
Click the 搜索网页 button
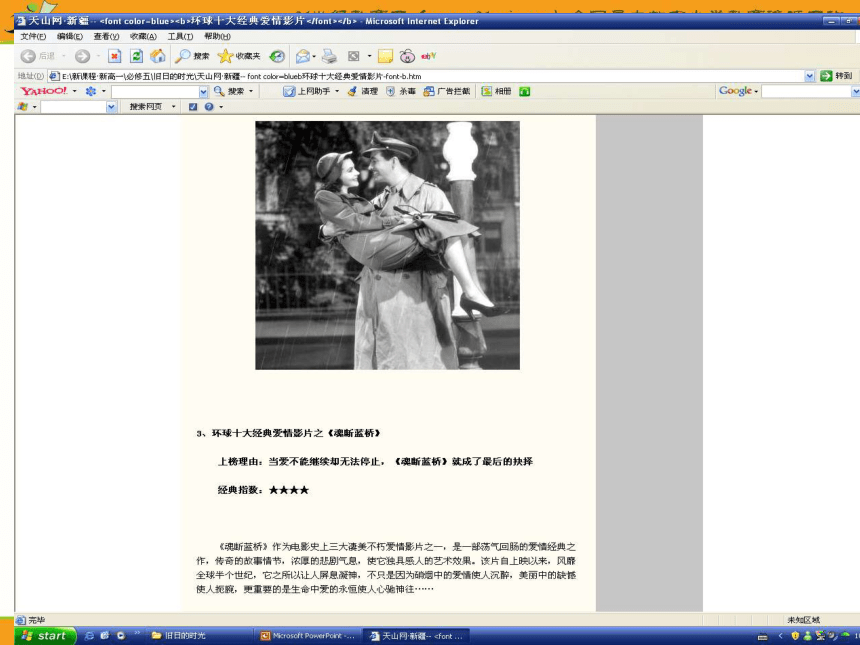tap(146, 106)
